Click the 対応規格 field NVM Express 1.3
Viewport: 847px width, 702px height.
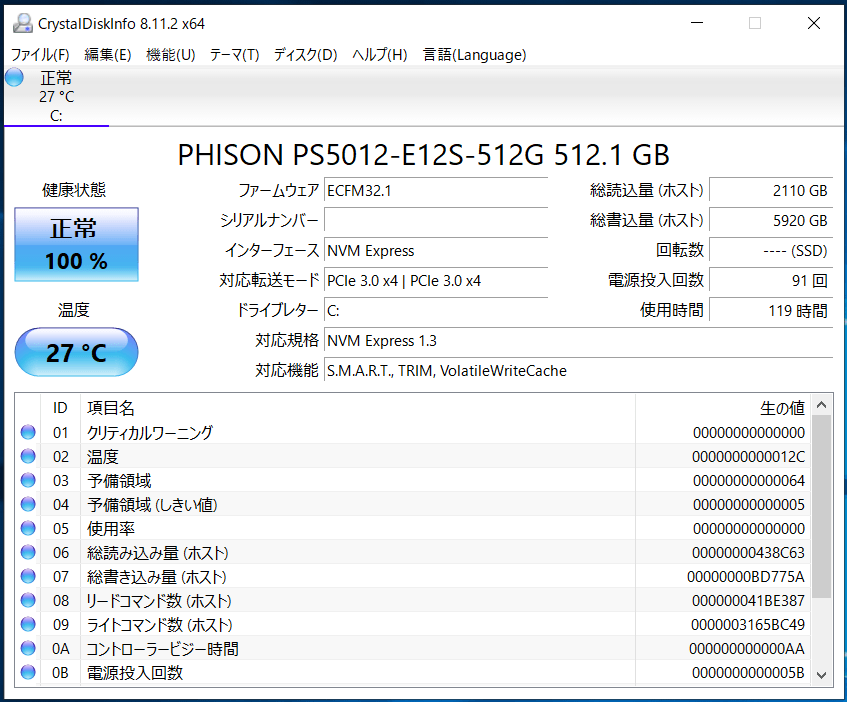tap(579, 341)
